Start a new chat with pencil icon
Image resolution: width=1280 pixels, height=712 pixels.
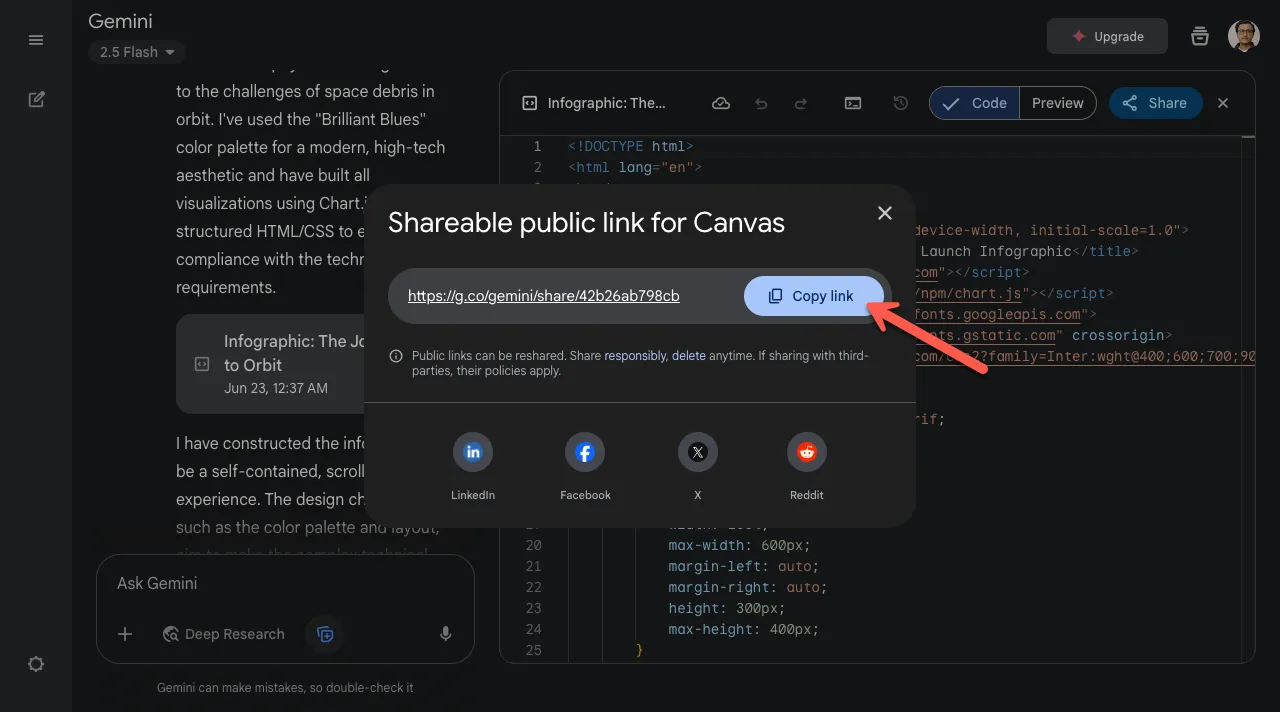point(36,99)
